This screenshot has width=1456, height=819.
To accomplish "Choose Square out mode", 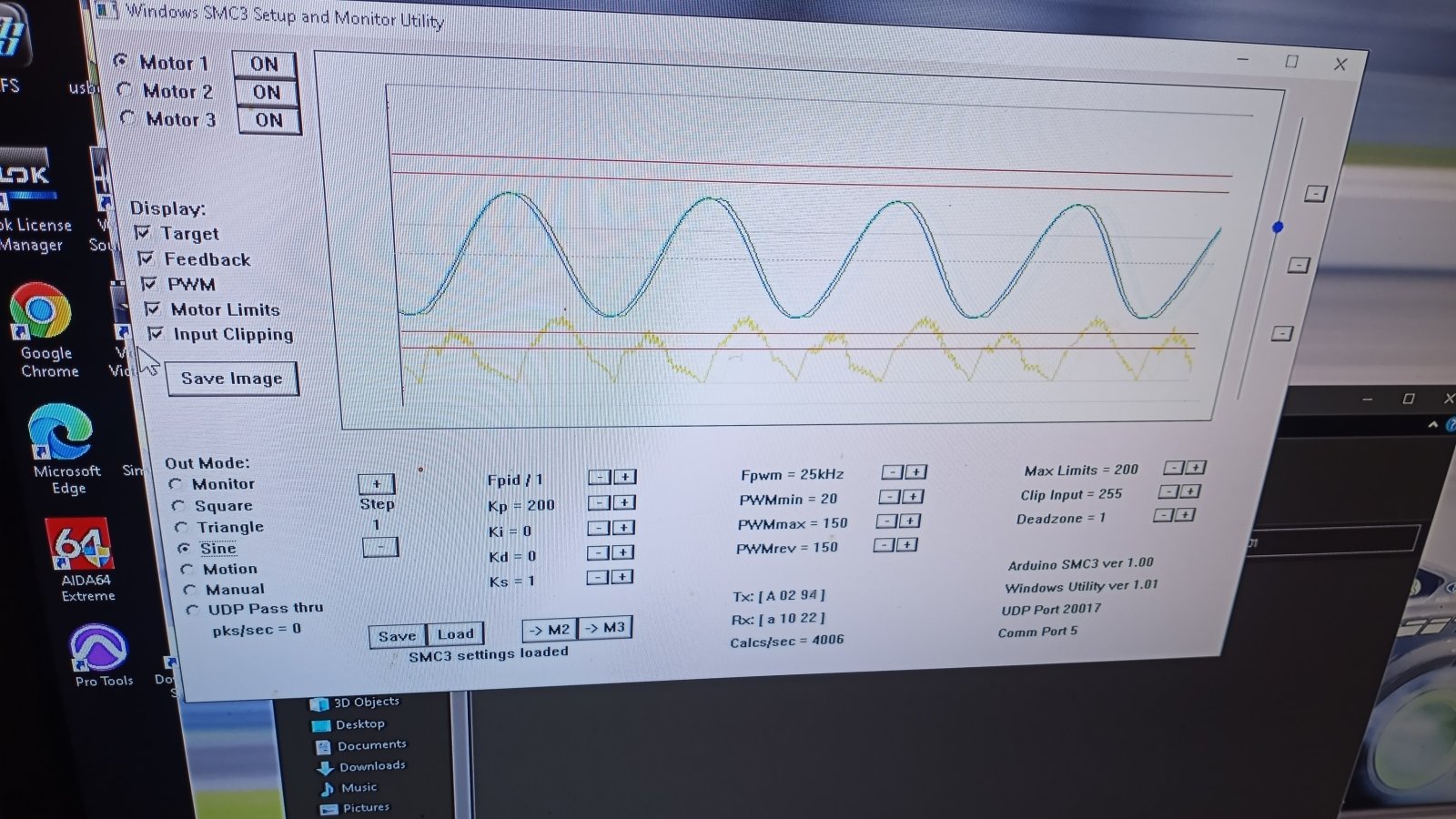I will coord(178,505).
